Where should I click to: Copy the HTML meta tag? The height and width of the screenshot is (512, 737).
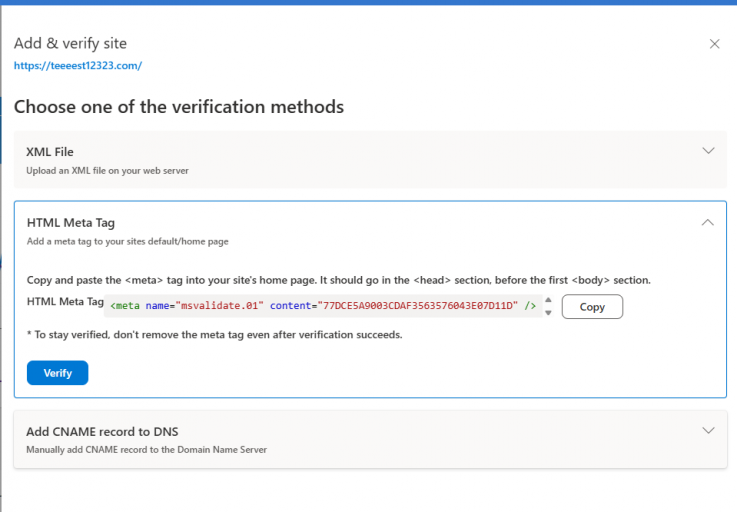[x=592, y=307]
